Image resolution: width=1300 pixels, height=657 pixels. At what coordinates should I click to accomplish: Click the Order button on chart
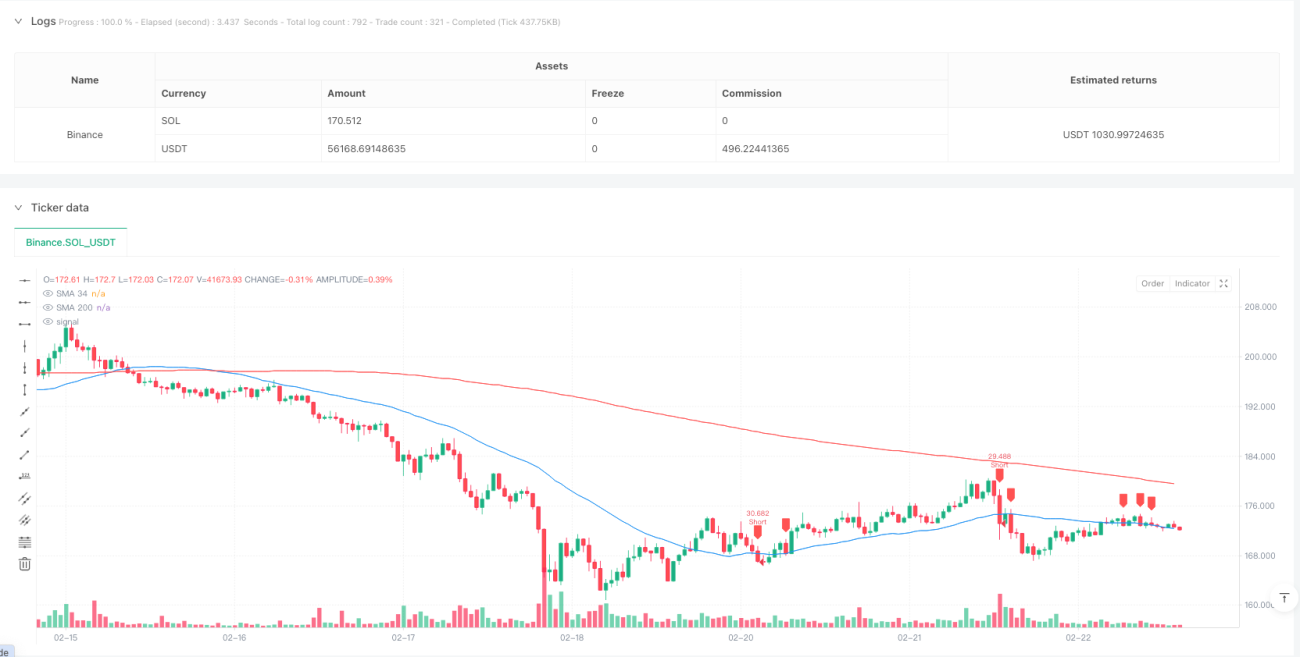(x=1153, y=284)
